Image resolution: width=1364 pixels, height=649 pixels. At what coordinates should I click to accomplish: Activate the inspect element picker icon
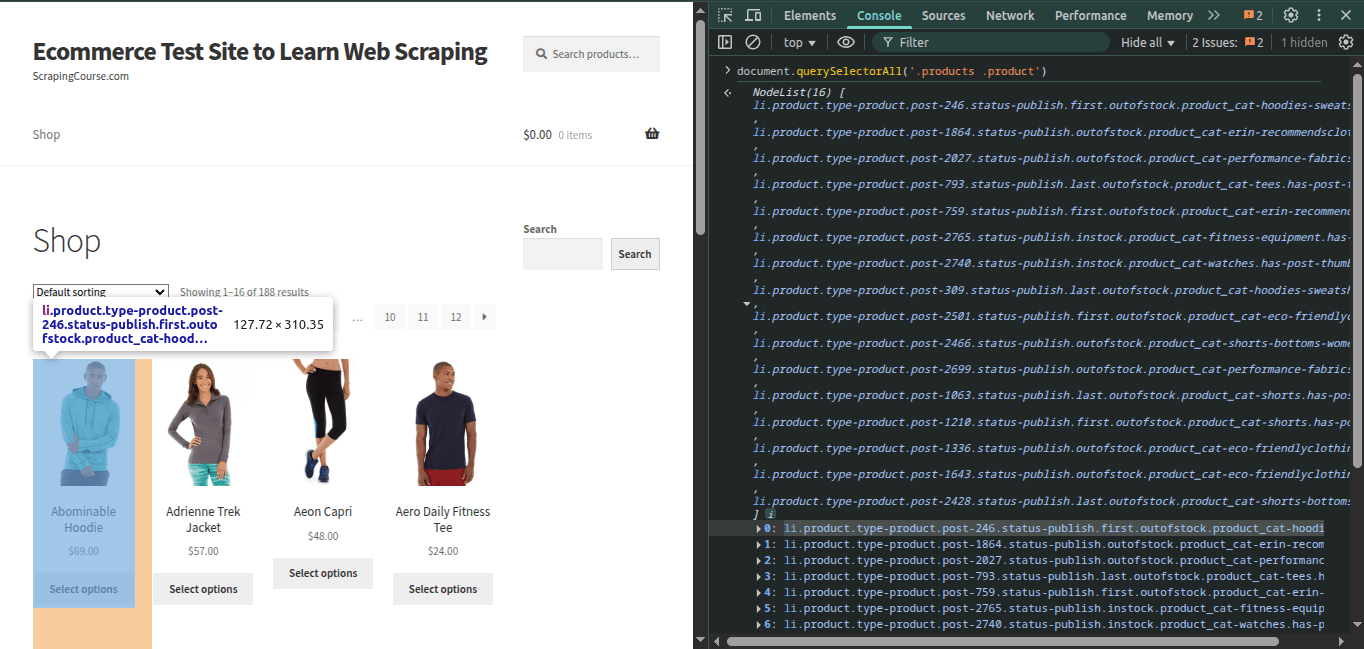tap(726, 15)
